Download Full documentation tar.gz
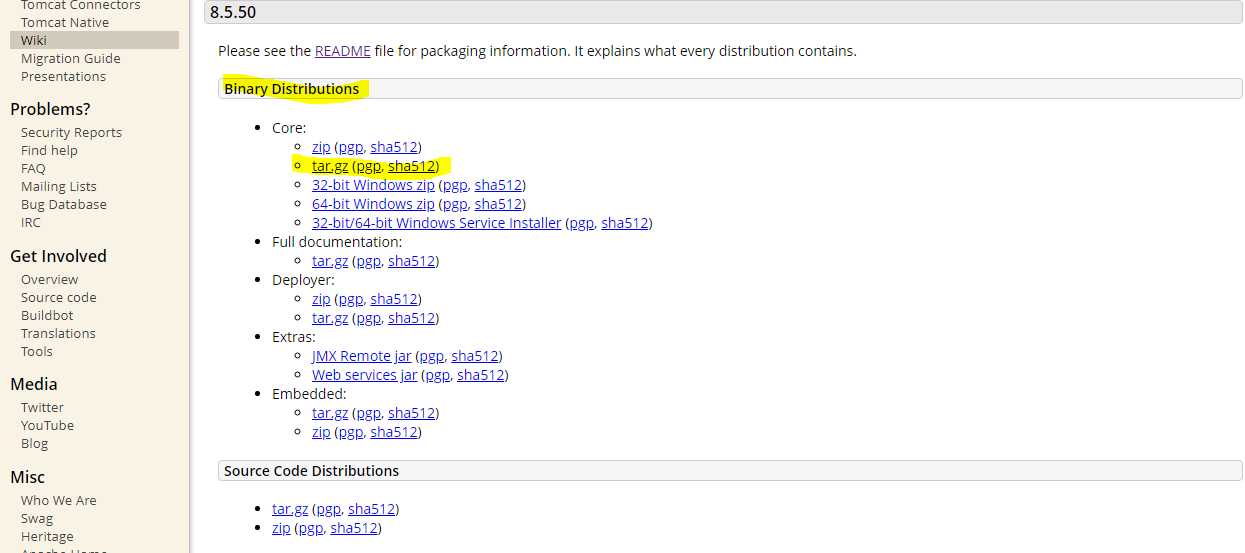Screen dimensions: 1245x553 [x=330, y=261]
